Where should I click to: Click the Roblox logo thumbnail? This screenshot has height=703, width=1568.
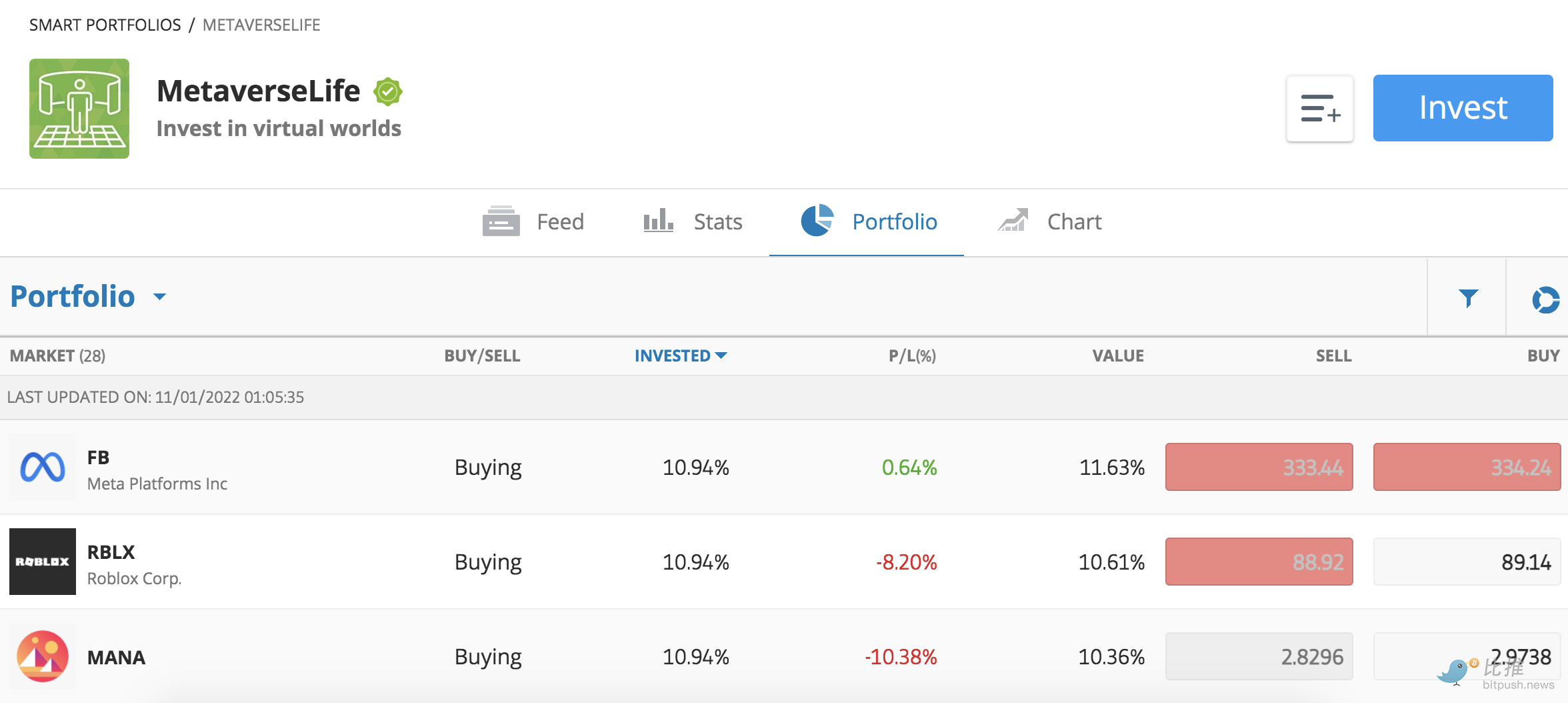[x=43, y=562]
